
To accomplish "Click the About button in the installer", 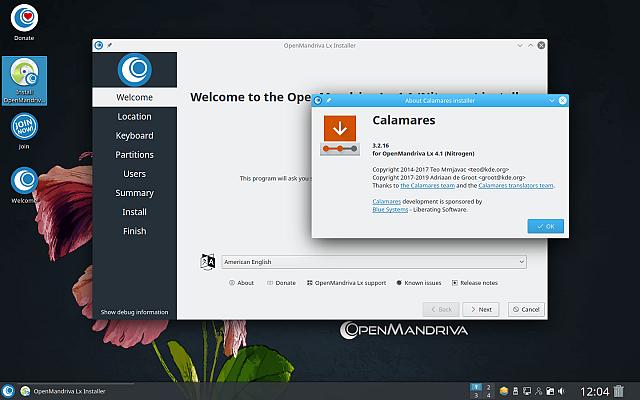I will click(x=241, y=283).
